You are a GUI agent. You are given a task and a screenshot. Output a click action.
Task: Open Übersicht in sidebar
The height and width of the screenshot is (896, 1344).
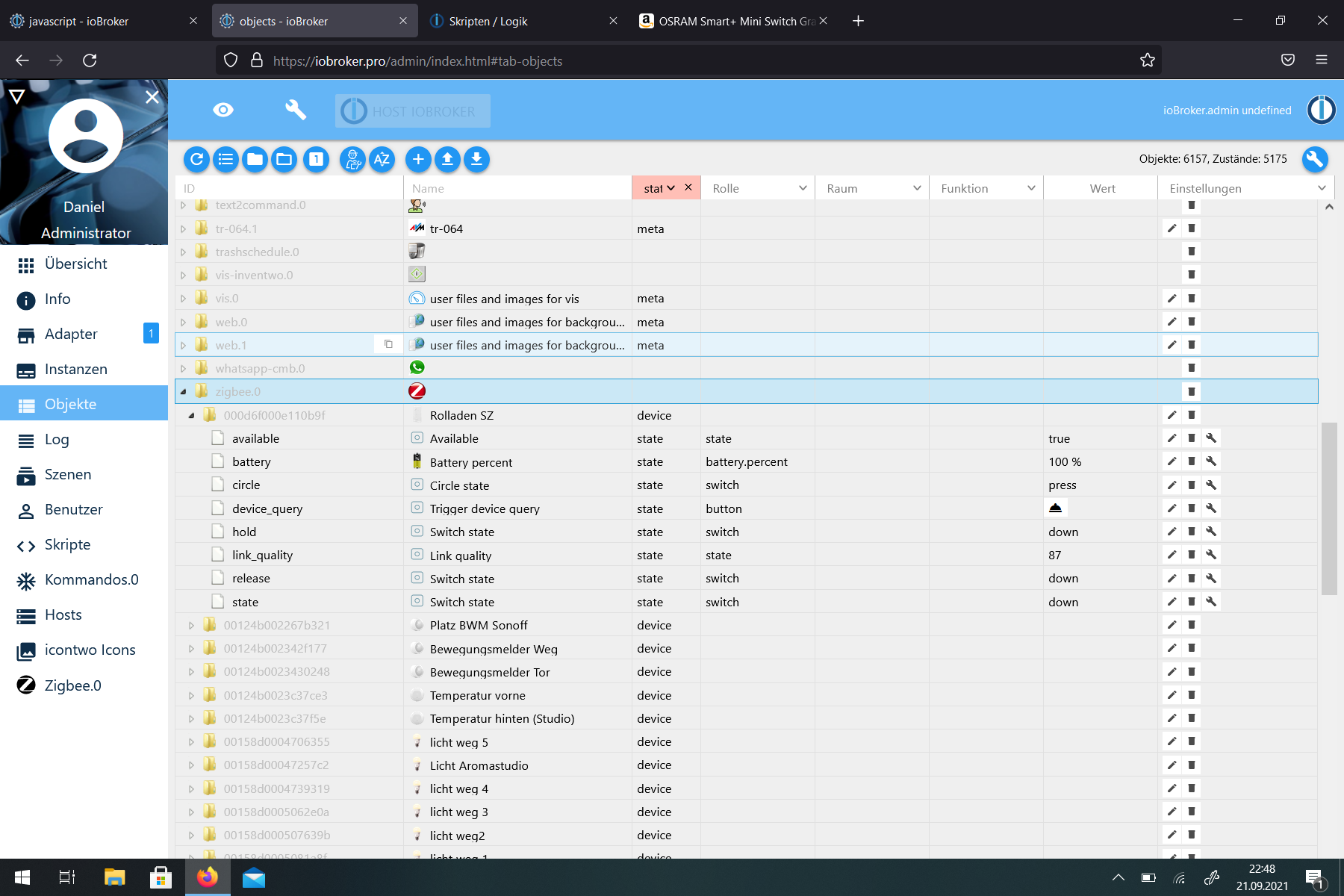point(84,264)
